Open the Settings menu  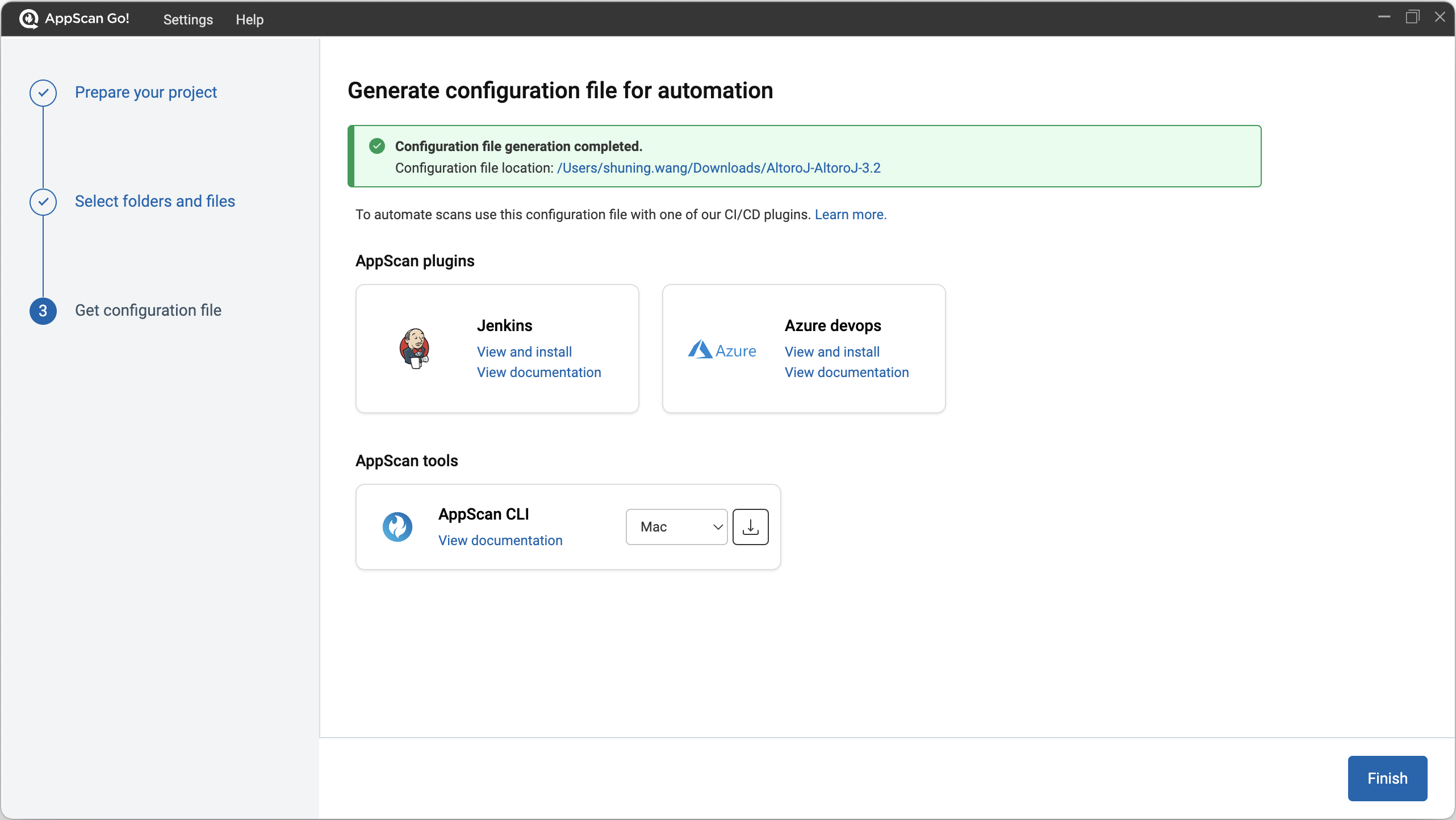pyautogui.click(x=188, y=19)
